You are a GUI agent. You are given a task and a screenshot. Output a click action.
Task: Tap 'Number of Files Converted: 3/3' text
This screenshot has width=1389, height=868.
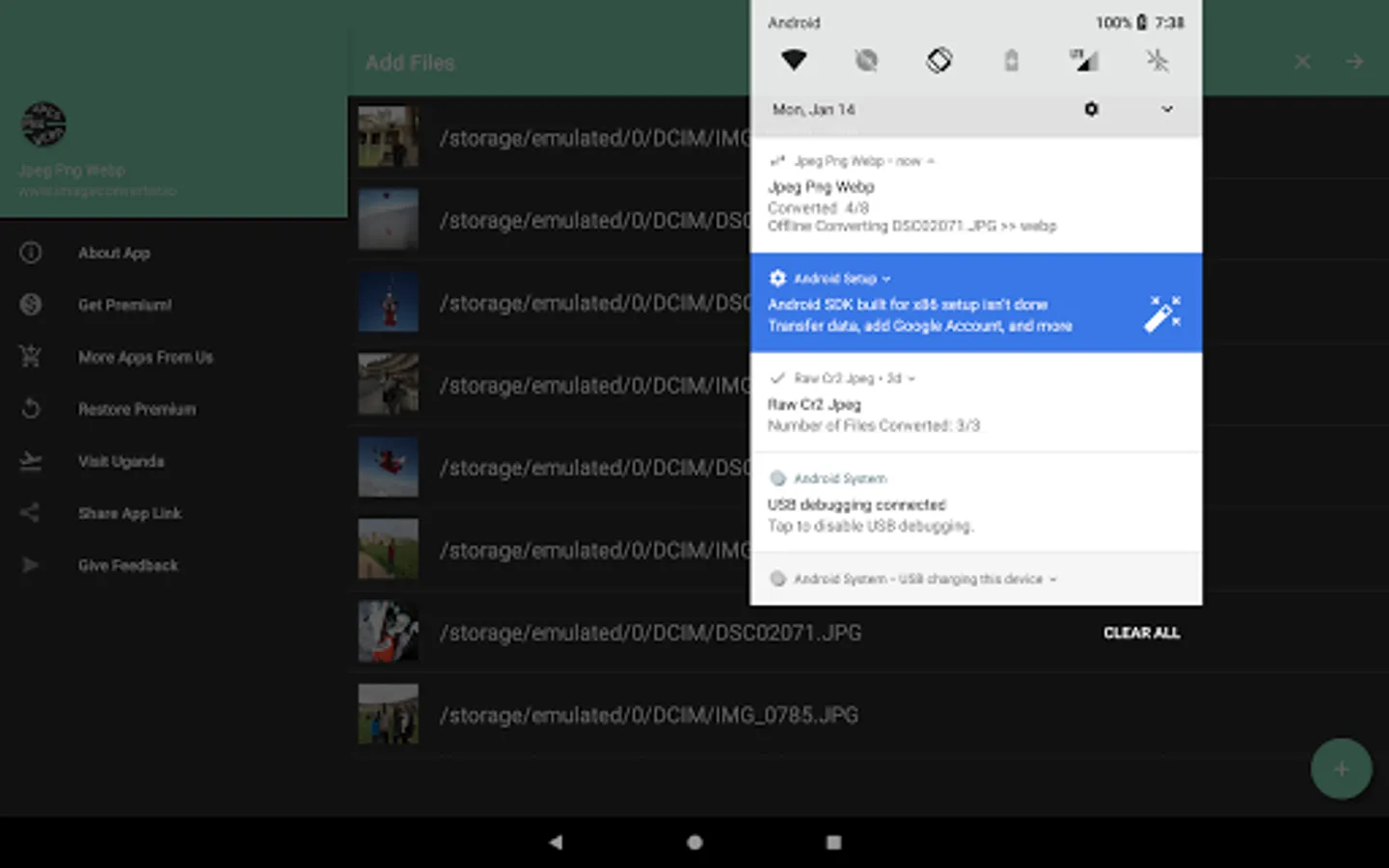pos(874,425)
